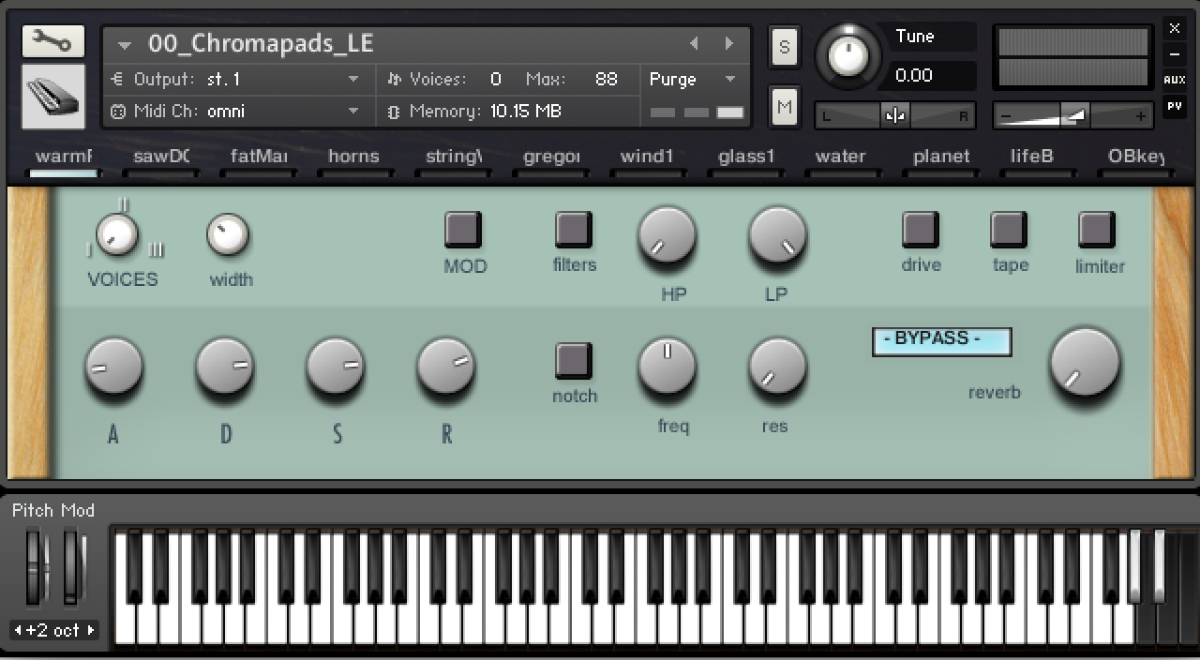Select the horns tab
This screenshot has width=1200, height=660.
point(354,156)
